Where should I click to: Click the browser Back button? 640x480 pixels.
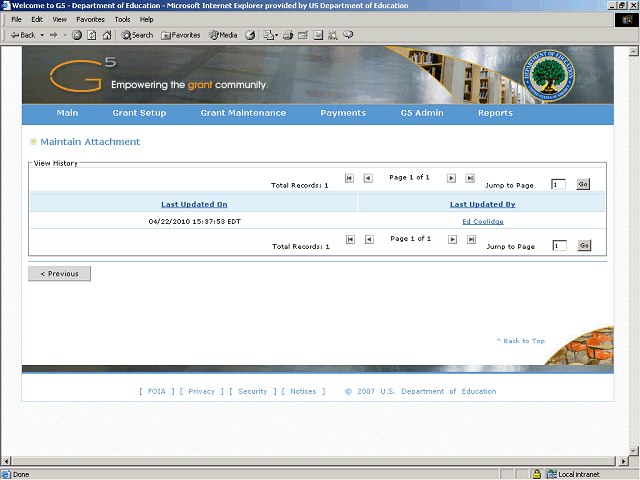23,35
